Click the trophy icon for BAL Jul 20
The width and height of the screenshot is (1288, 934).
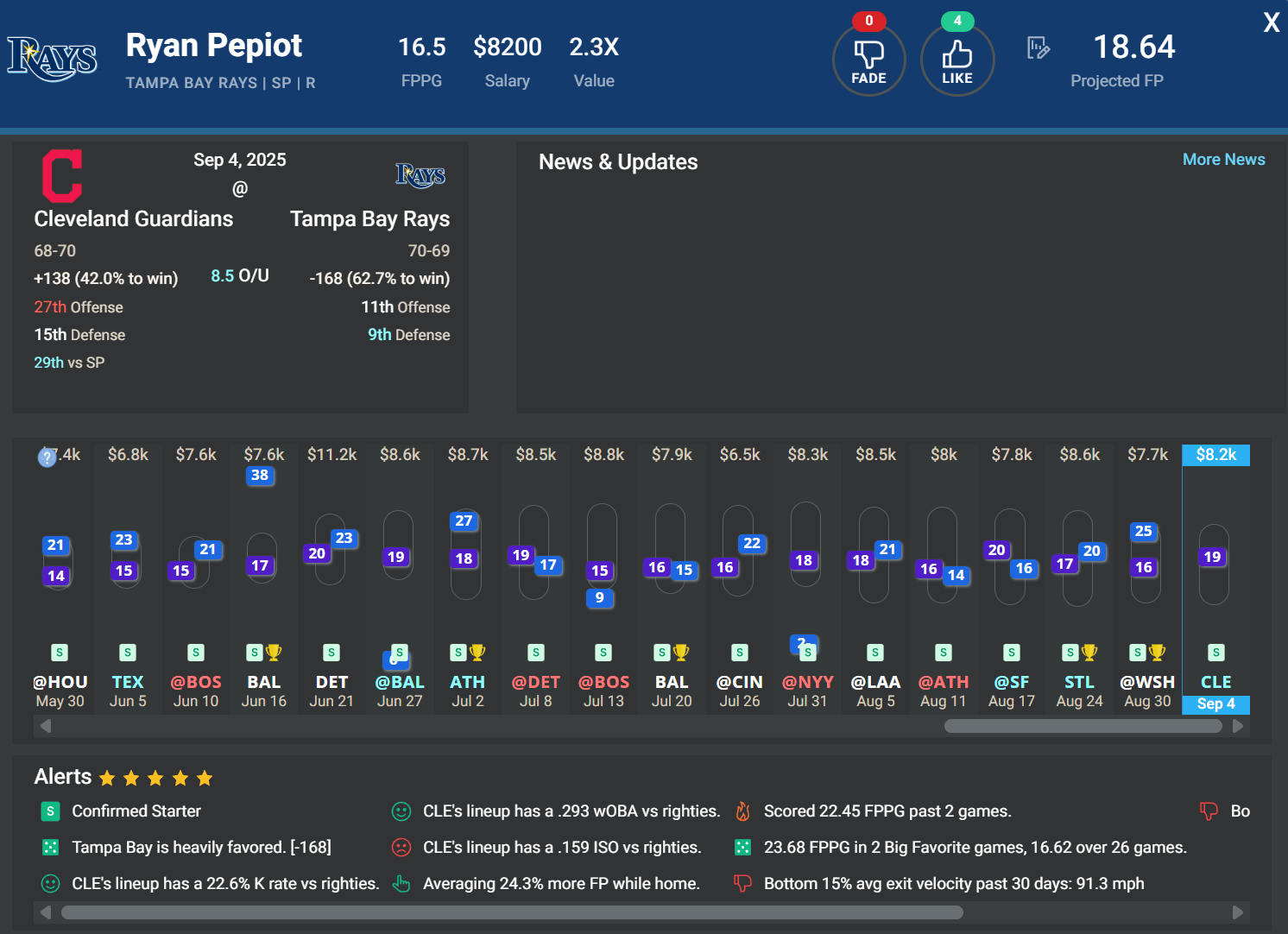pyautogui.click(x=681, y=653)
